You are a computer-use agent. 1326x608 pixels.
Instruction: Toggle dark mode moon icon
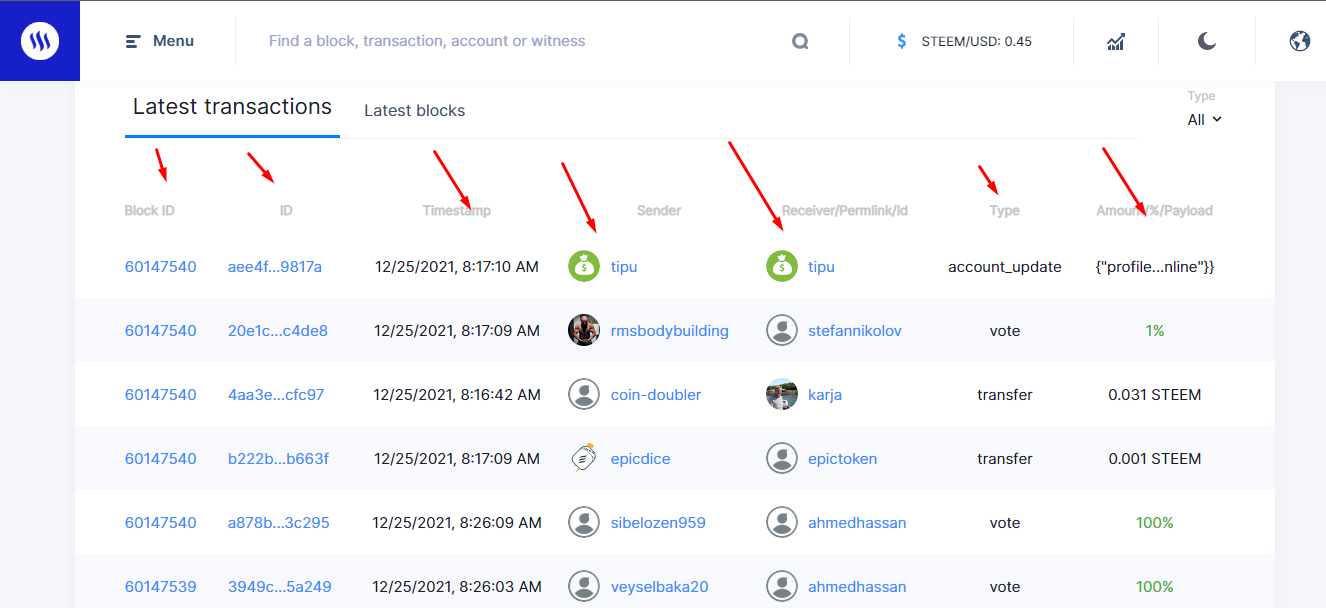1207,41
